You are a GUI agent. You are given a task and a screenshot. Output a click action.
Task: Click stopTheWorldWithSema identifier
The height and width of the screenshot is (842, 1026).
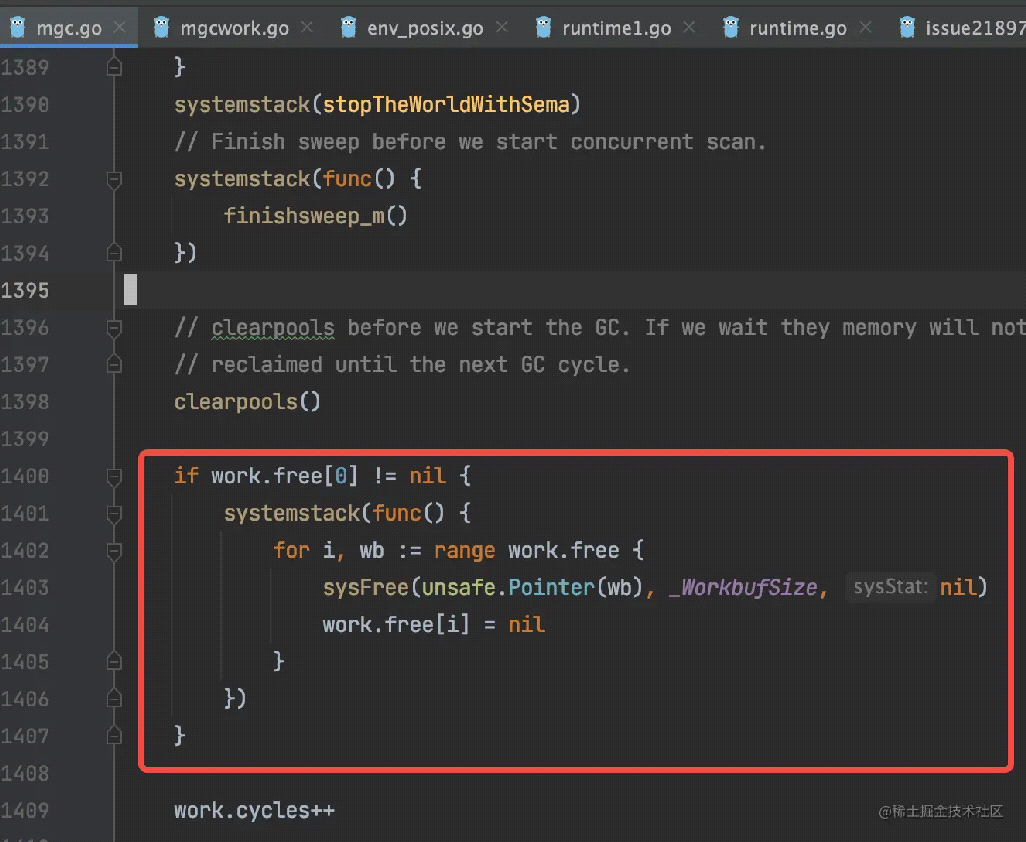[x=446, y=105]
